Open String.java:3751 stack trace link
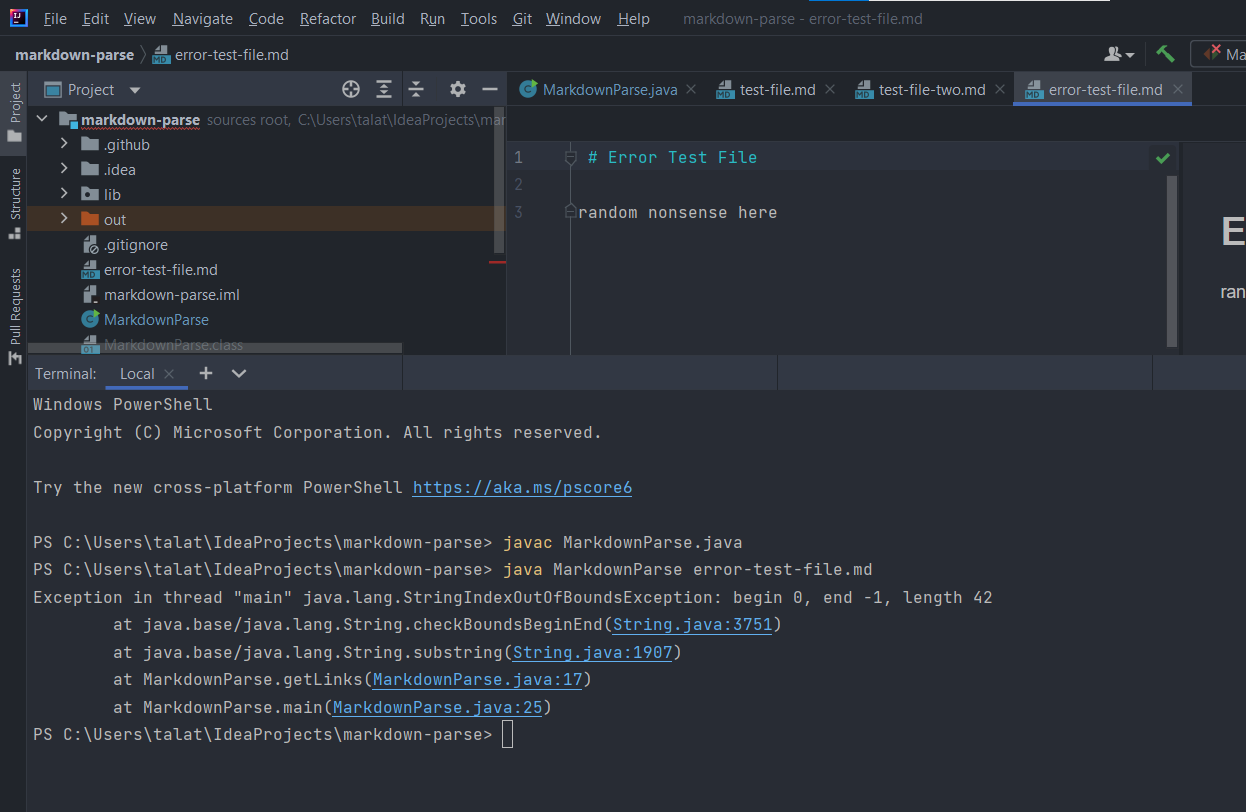 pos(693,625)
